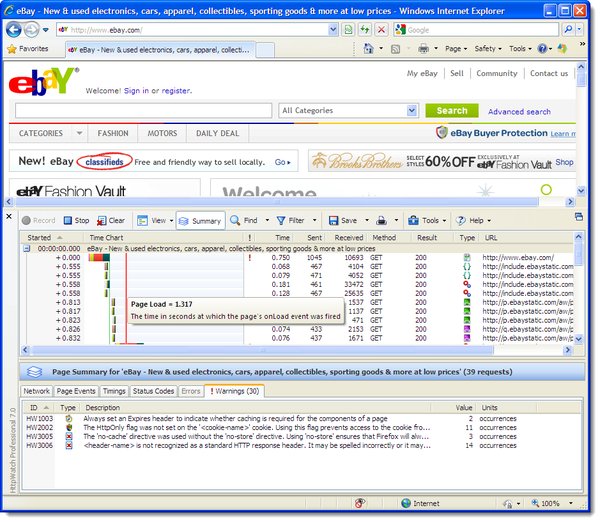The image size is (600, 522).
Task: Open the HttpWatch Tools menu
Action: pyautogui.click(x=427, y=220)
